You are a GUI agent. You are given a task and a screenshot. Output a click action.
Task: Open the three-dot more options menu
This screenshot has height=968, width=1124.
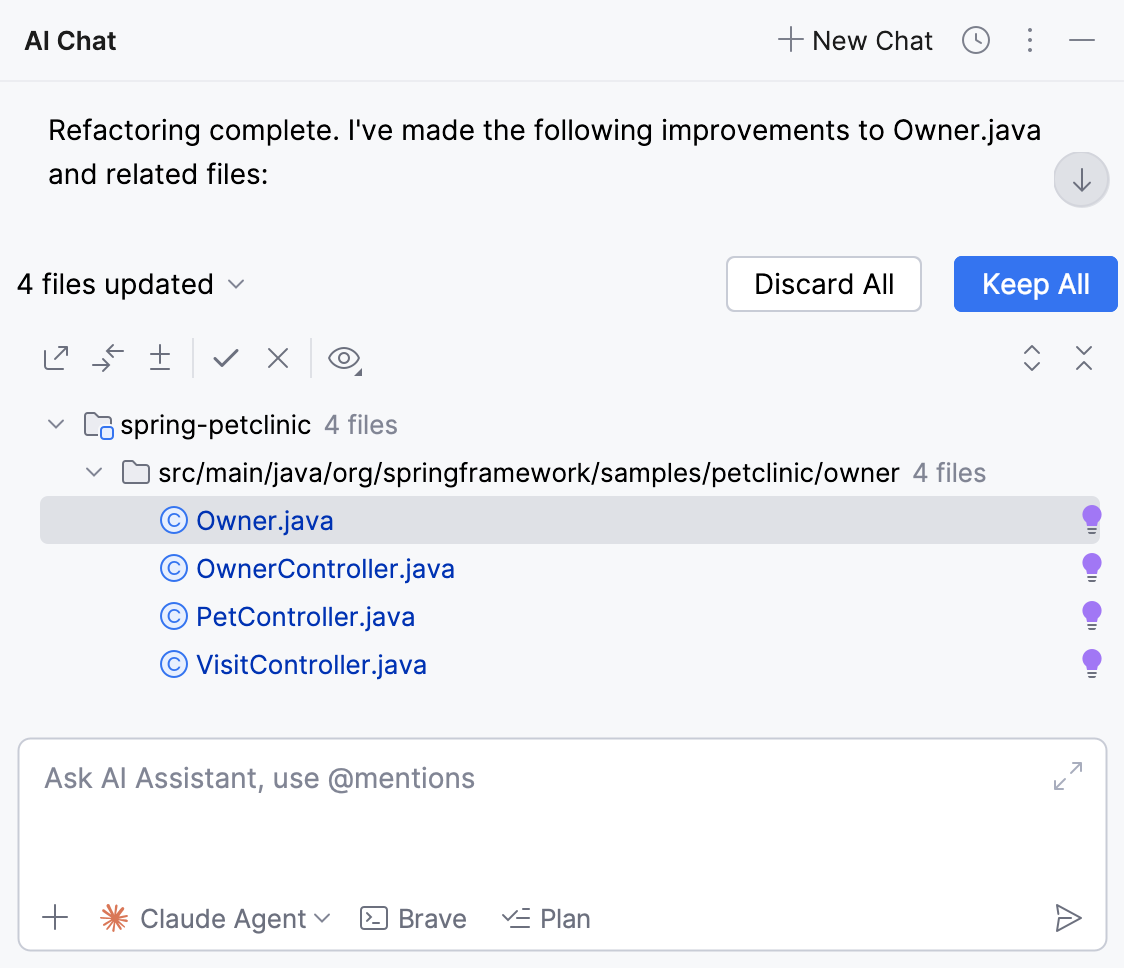coord(1030,41)
